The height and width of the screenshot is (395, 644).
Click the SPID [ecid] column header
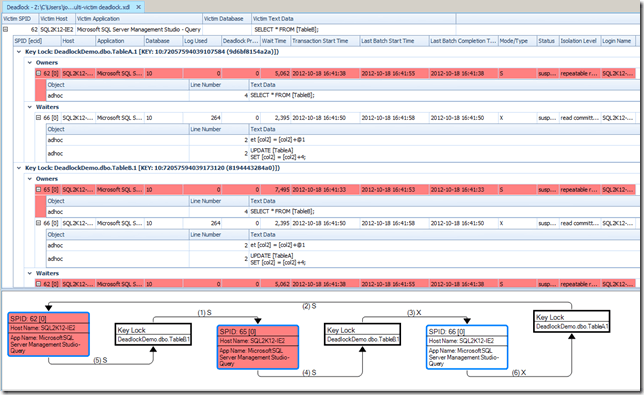coord(37,41)
